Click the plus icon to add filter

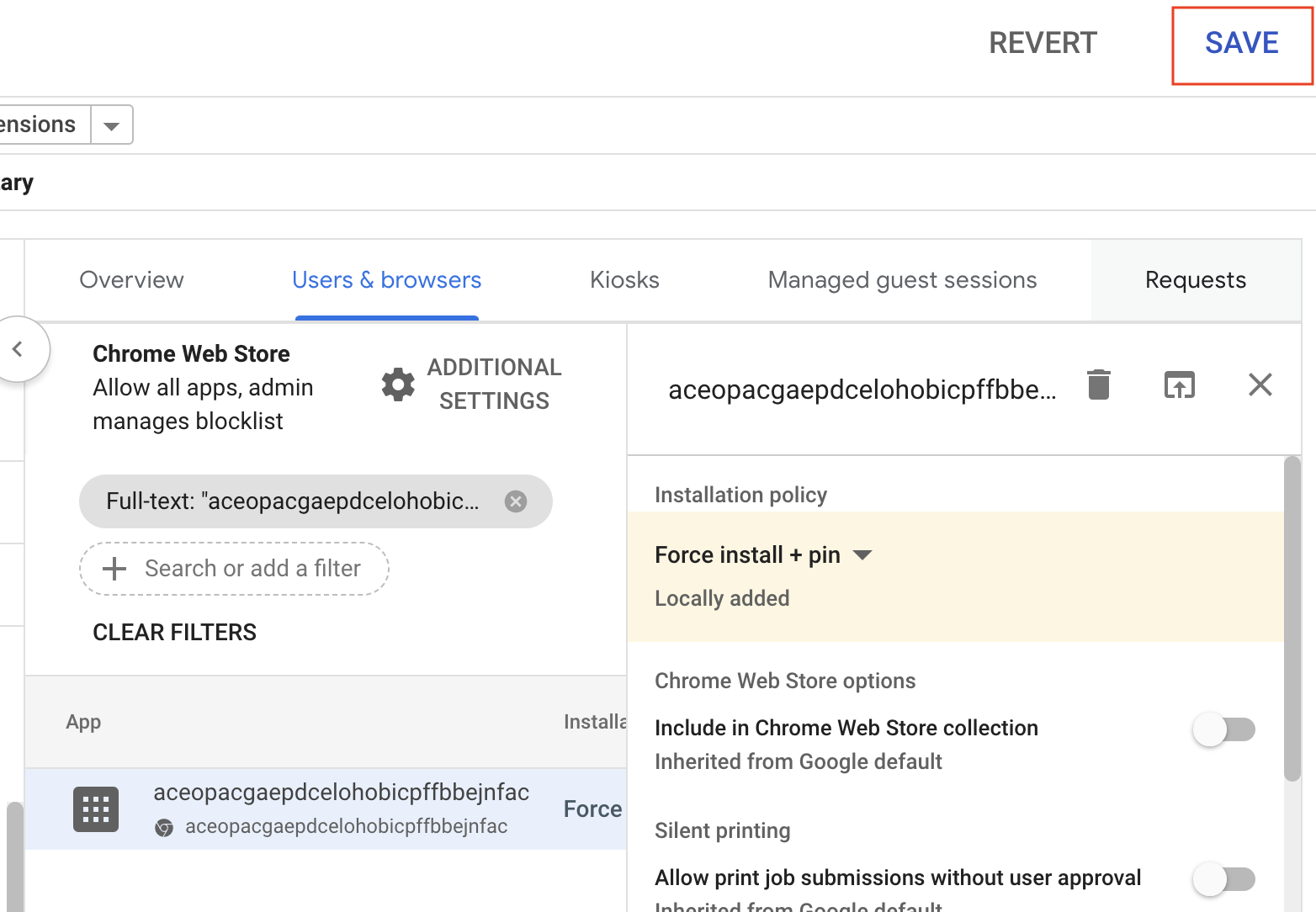(x=114, y=569)
